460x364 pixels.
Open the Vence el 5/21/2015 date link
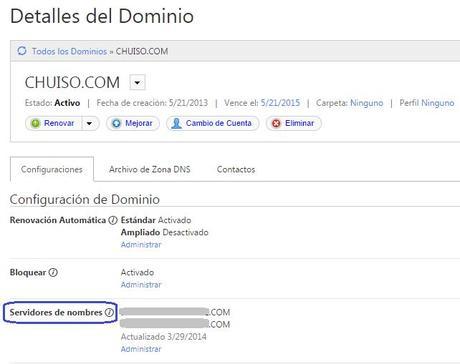pyautogui.click(x=280, y=103)
